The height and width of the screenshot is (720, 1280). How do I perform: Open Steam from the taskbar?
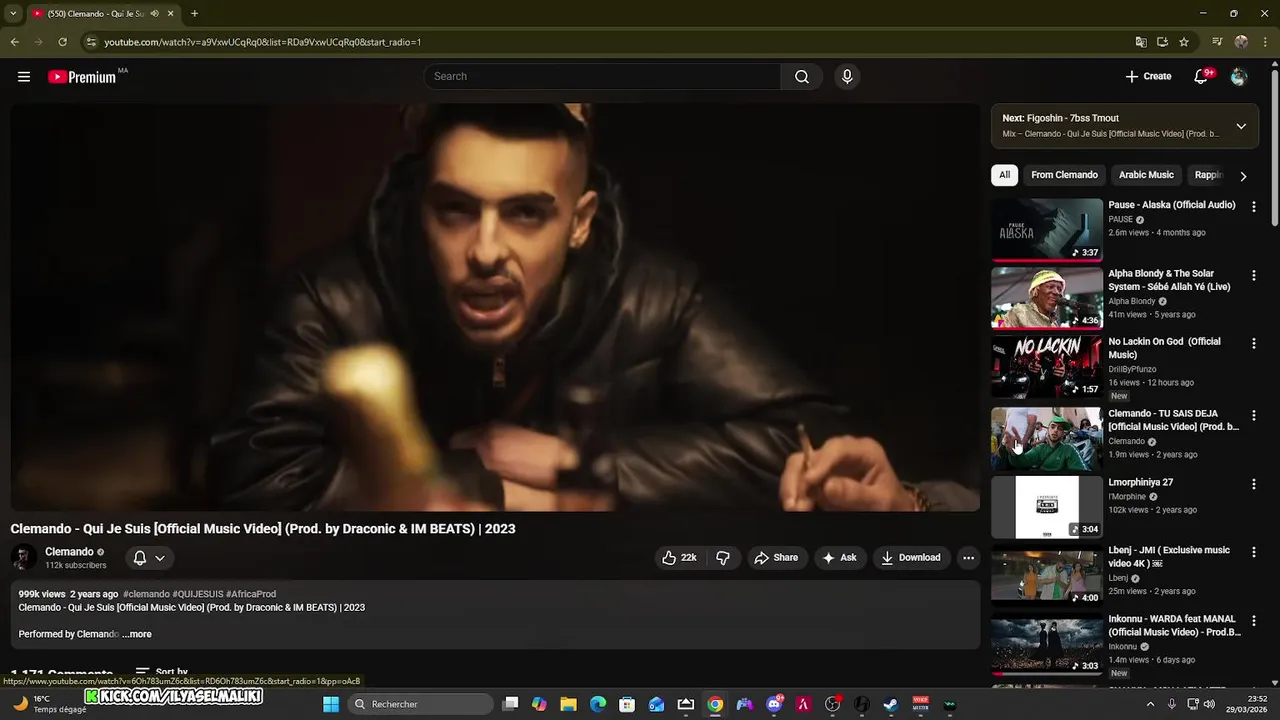pyautogui.click(x=890, y=704)
